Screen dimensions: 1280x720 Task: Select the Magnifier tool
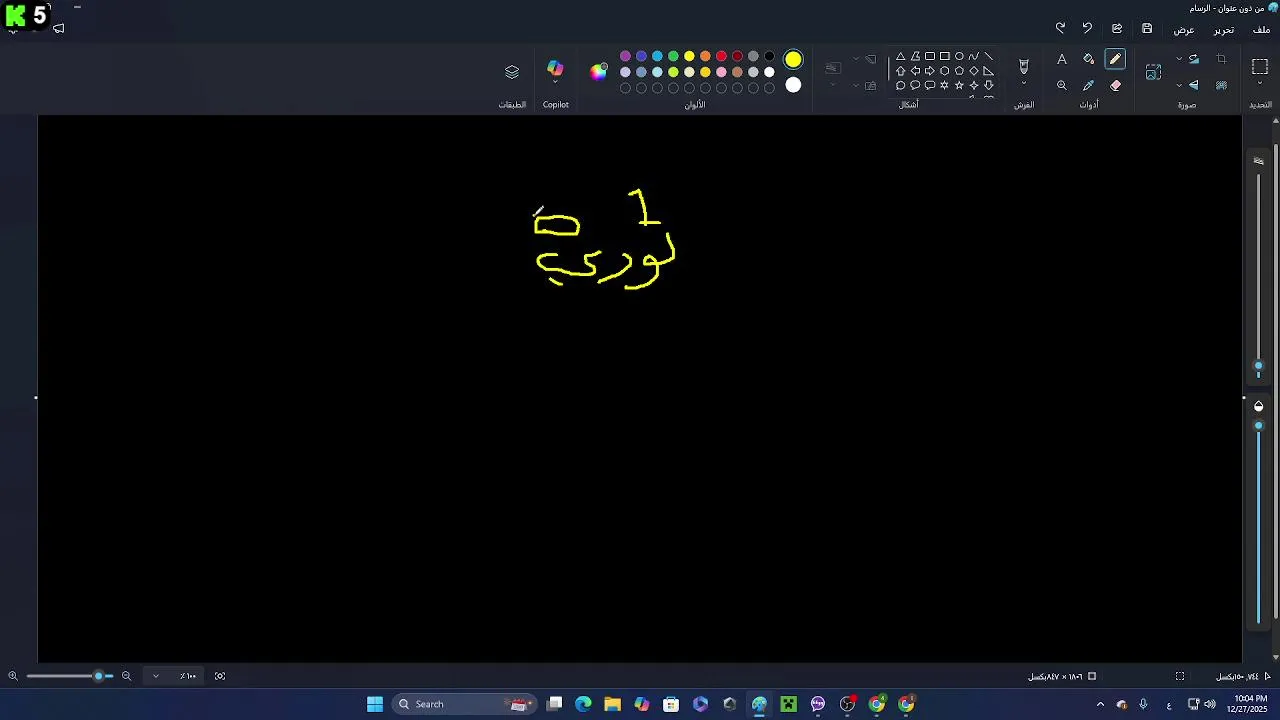tap(1062, 85)
